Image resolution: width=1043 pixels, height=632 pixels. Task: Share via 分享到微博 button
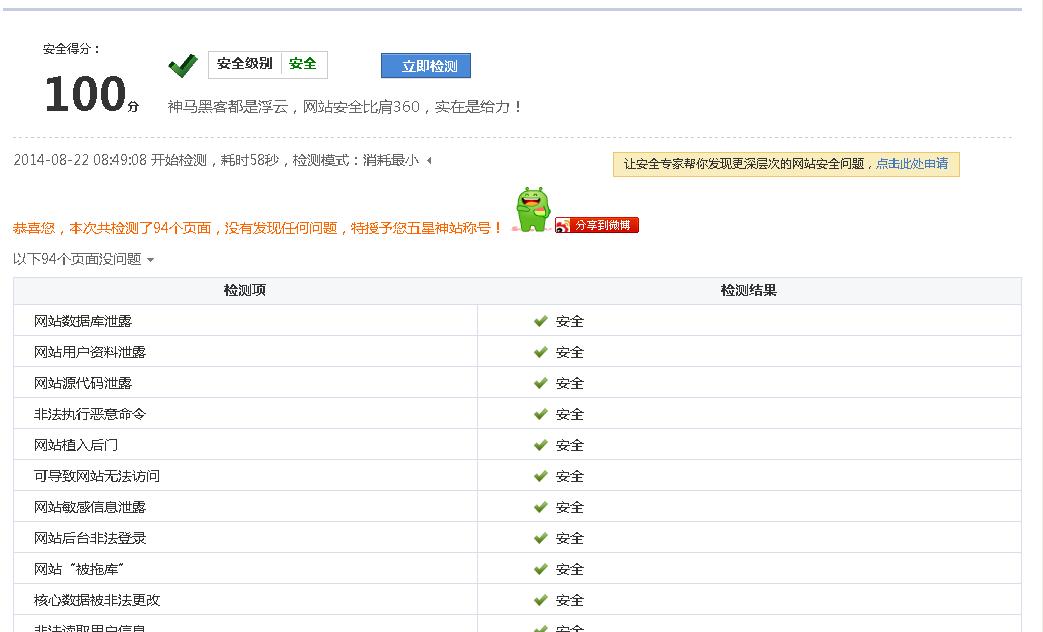point(597,226)
